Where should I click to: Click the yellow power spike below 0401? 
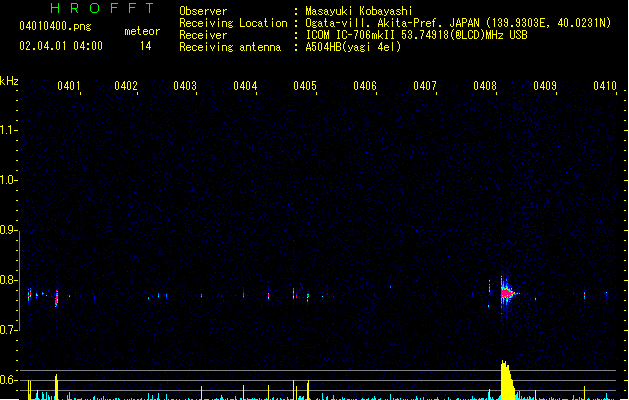pos(57,387)
